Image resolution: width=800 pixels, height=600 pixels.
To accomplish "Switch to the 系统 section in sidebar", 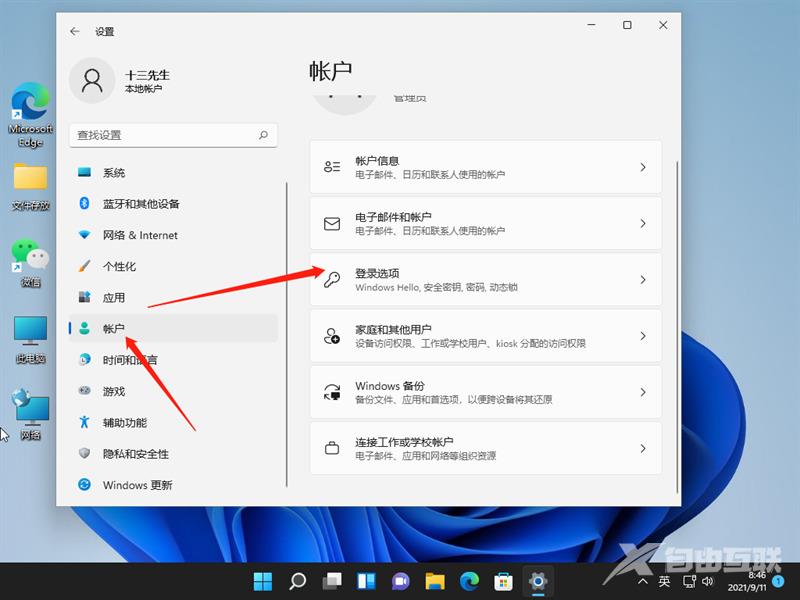I will (x=113, y=172).
